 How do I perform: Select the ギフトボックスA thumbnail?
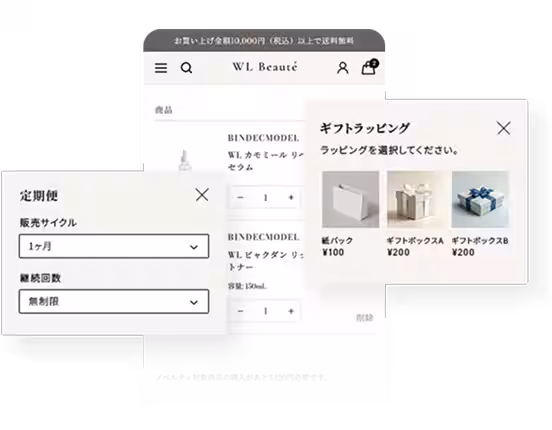(x=415, y=199)
